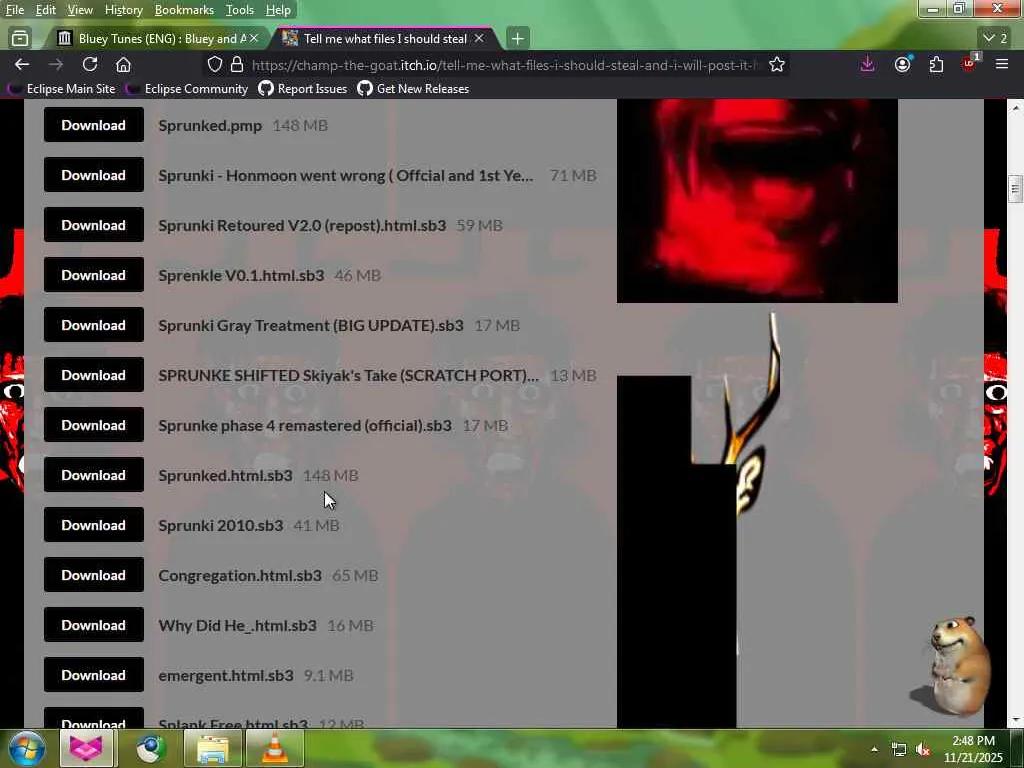
Task: Open the browser home page
Action: [123, 65]
